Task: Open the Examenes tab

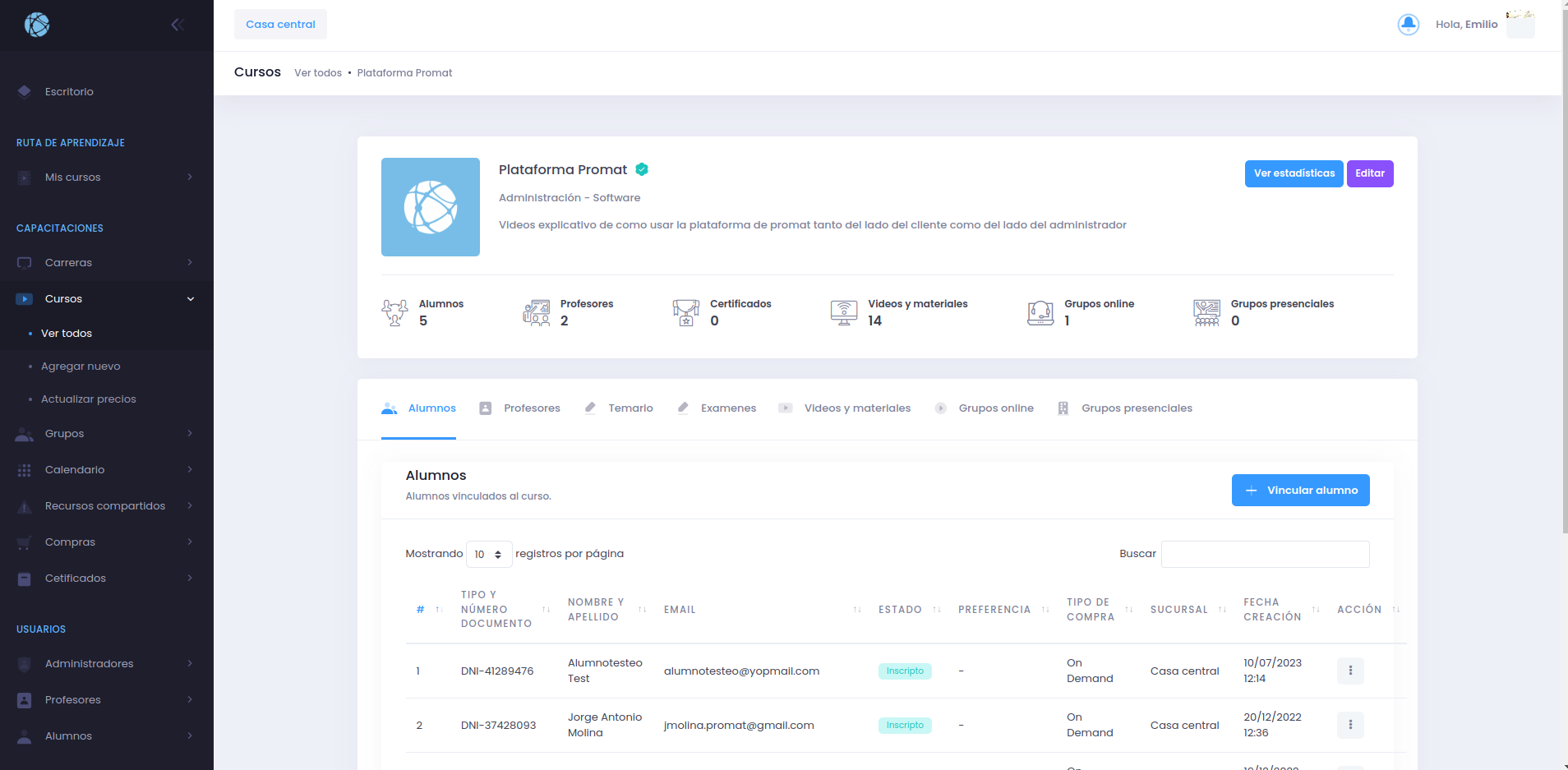Action: tap(727, 408)
